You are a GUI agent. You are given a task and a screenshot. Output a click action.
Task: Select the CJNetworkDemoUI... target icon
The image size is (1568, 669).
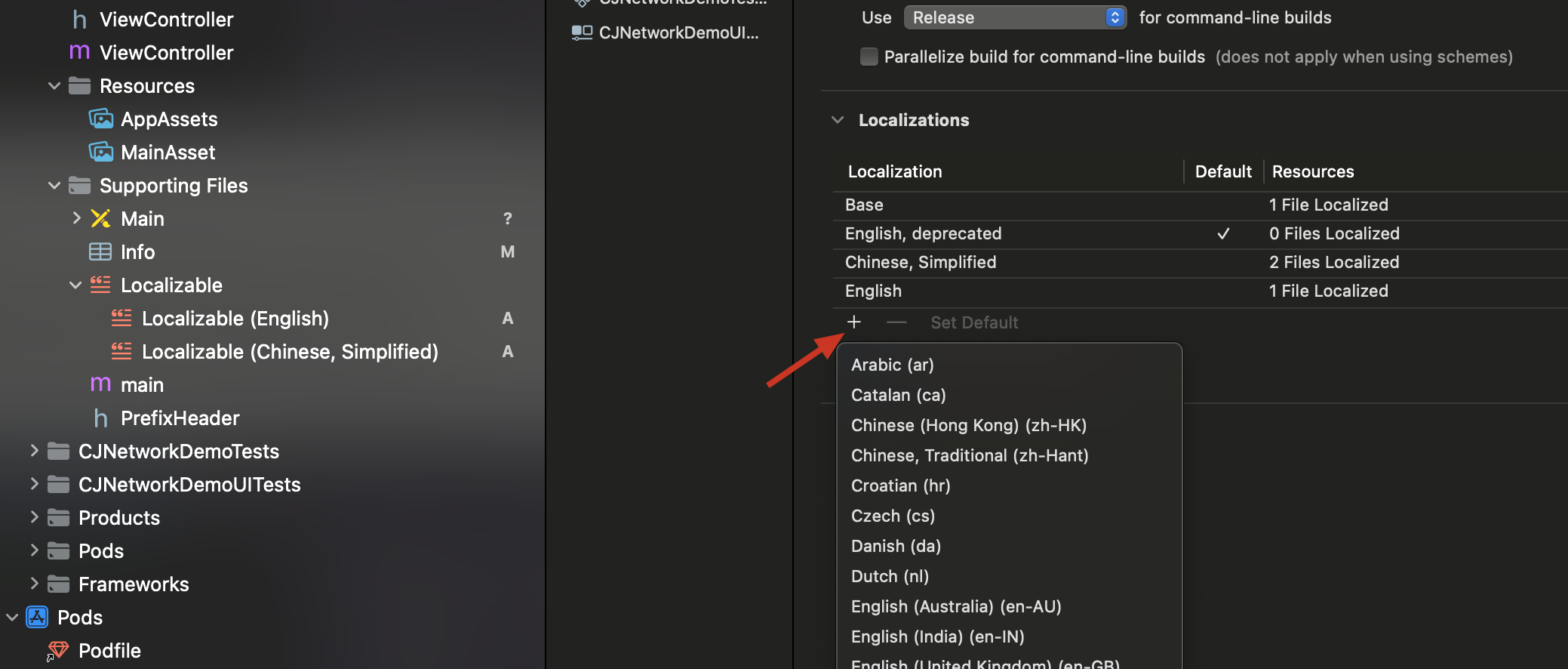[582, 32]
